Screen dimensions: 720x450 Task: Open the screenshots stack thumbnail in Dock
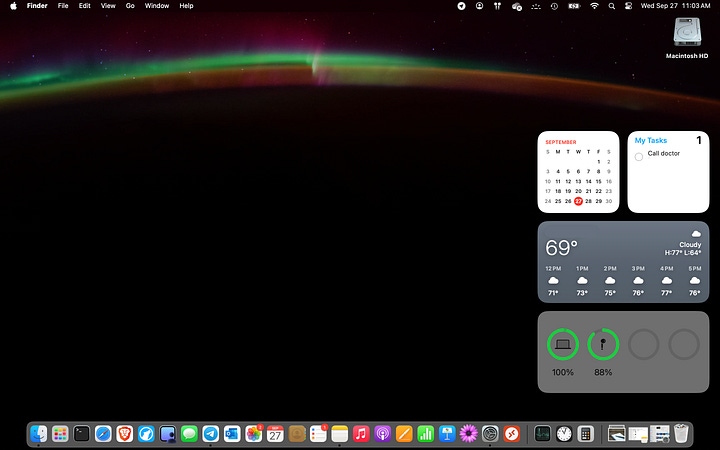point(659,433)
